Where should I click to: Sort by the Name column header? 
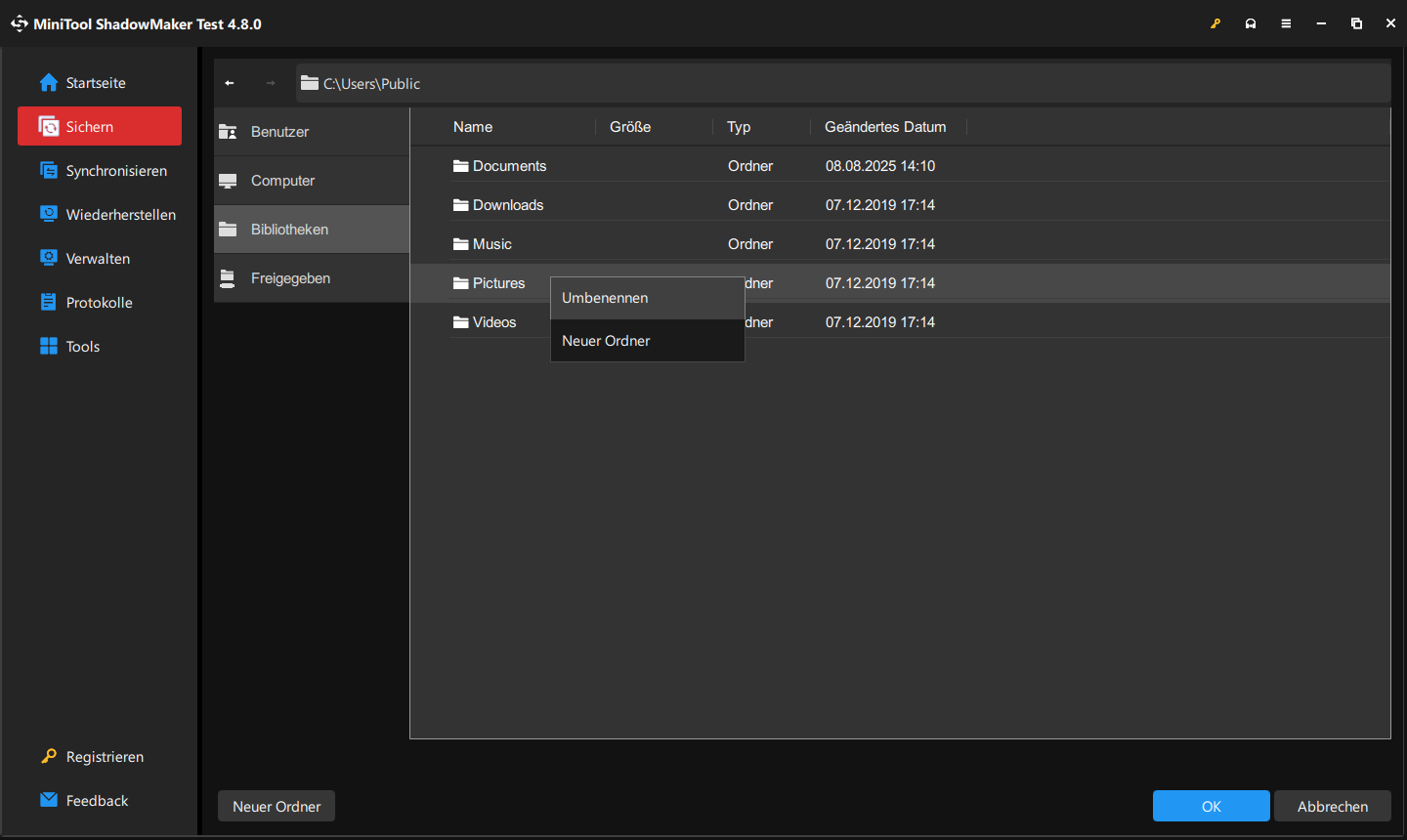[473, 127]
